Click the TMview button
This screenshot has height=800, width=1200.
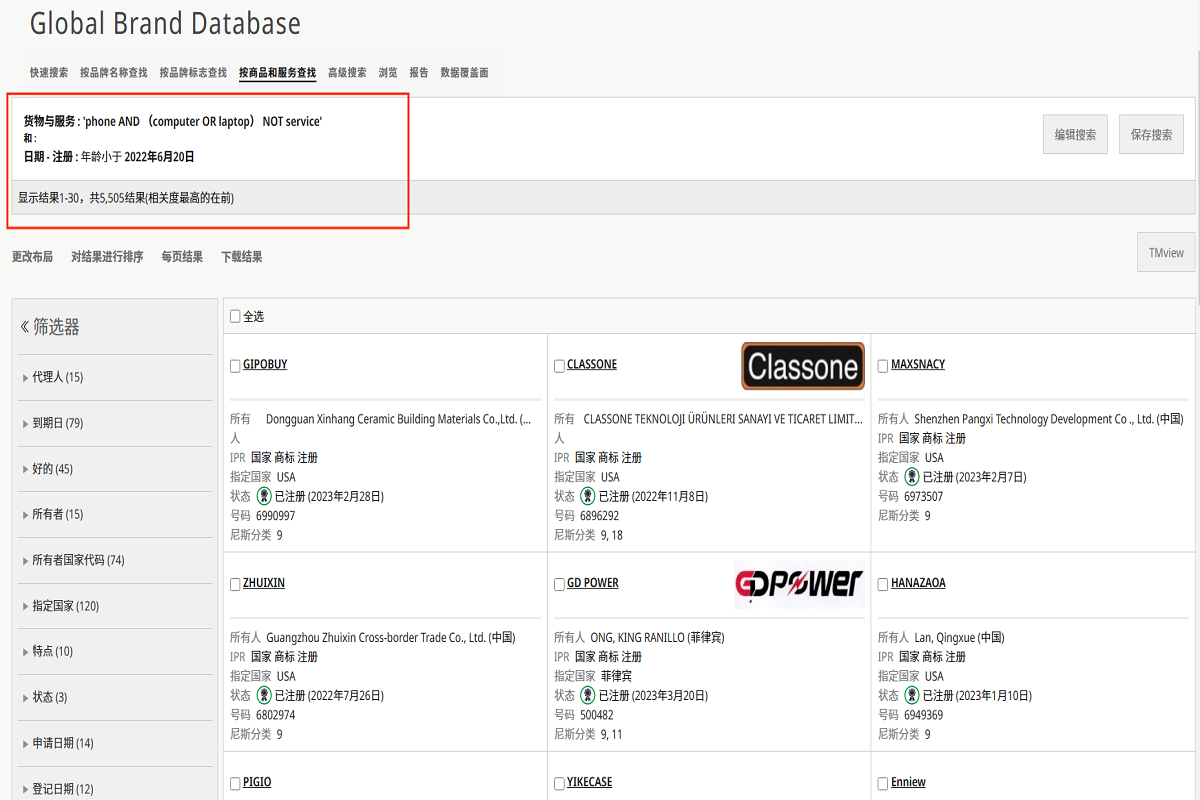click(1166, 253)
